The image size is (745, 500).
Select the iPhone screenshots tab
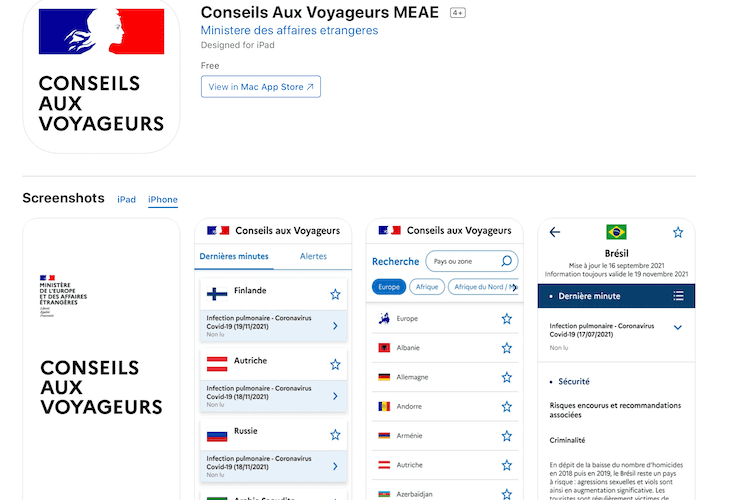click(162, 200)
